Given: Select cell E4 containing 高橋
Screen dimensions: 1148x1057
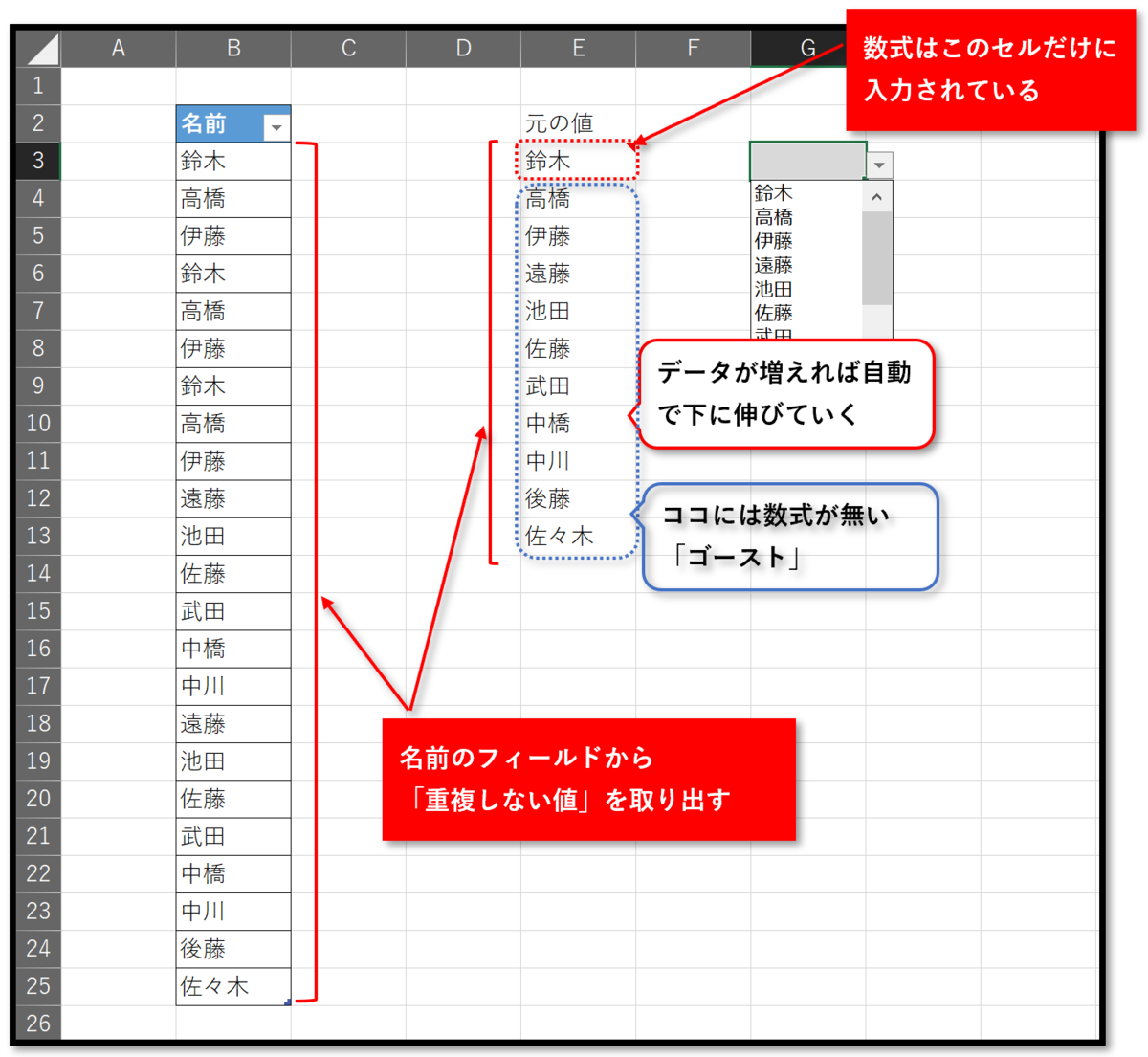Looking at the screenshot, I should coord(578,198).
